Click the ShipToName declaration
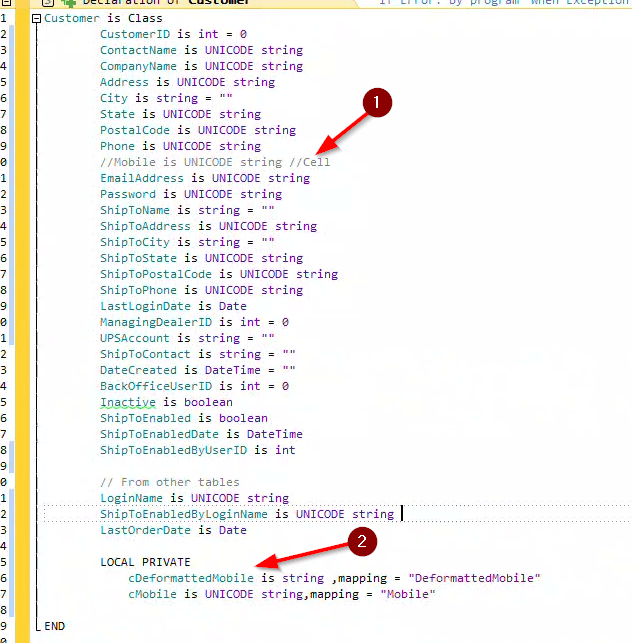632x643 pixels. click(x=187, y=210)
